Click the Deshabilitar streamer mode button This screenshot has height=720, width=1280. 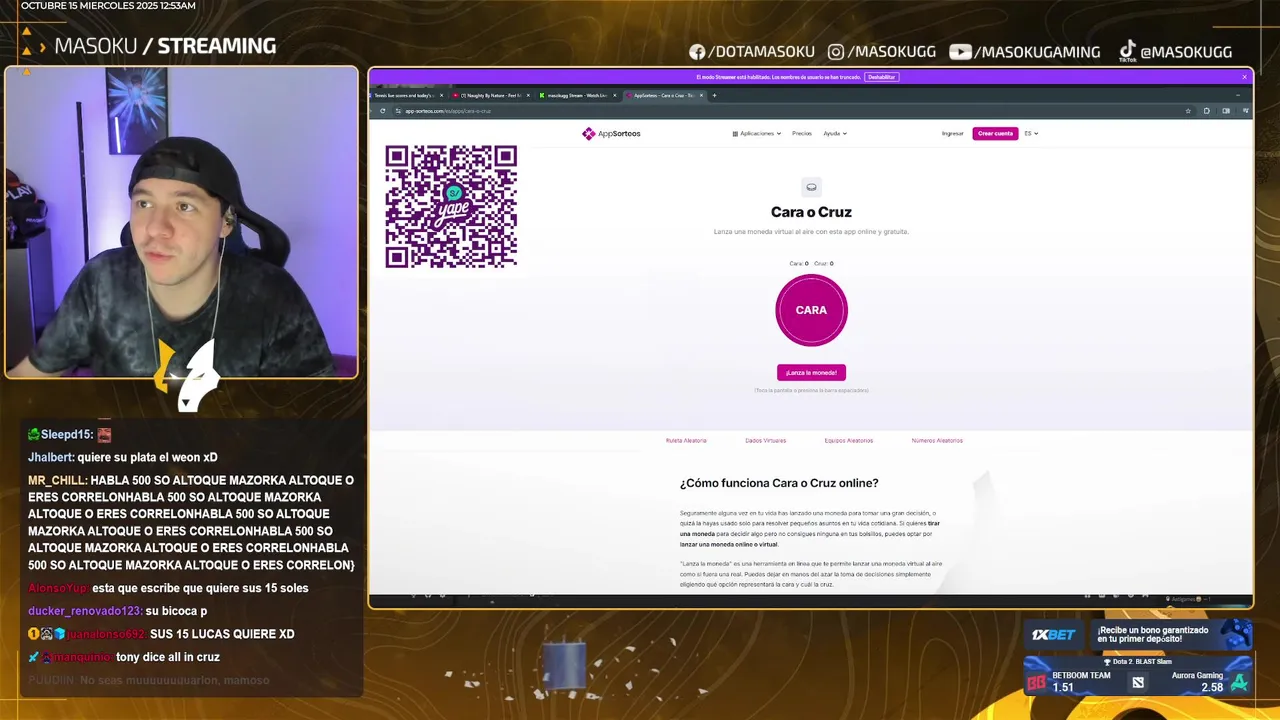[881, 77]
